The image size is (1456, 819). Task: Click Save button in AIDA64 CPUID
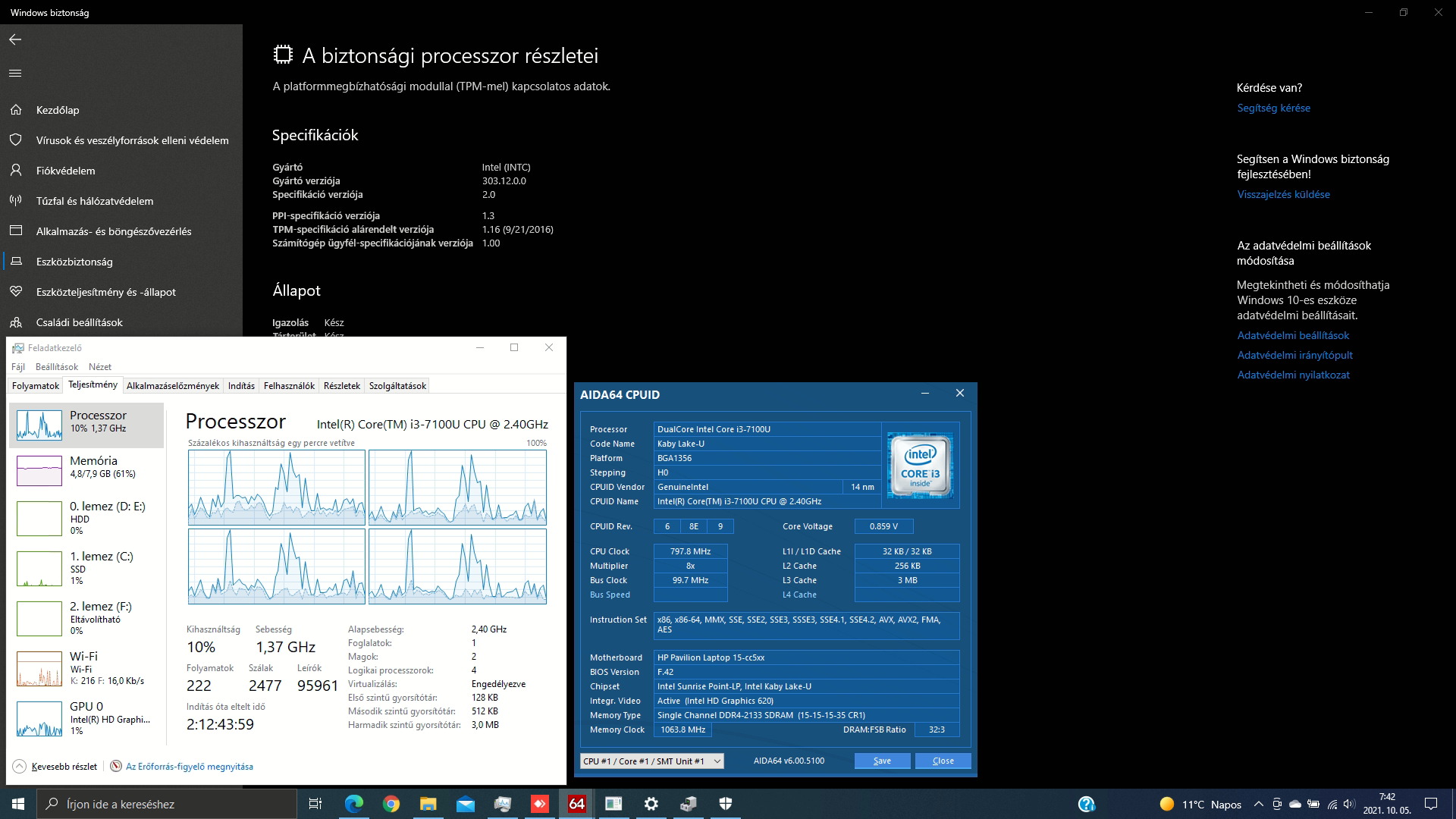(882, 761)
